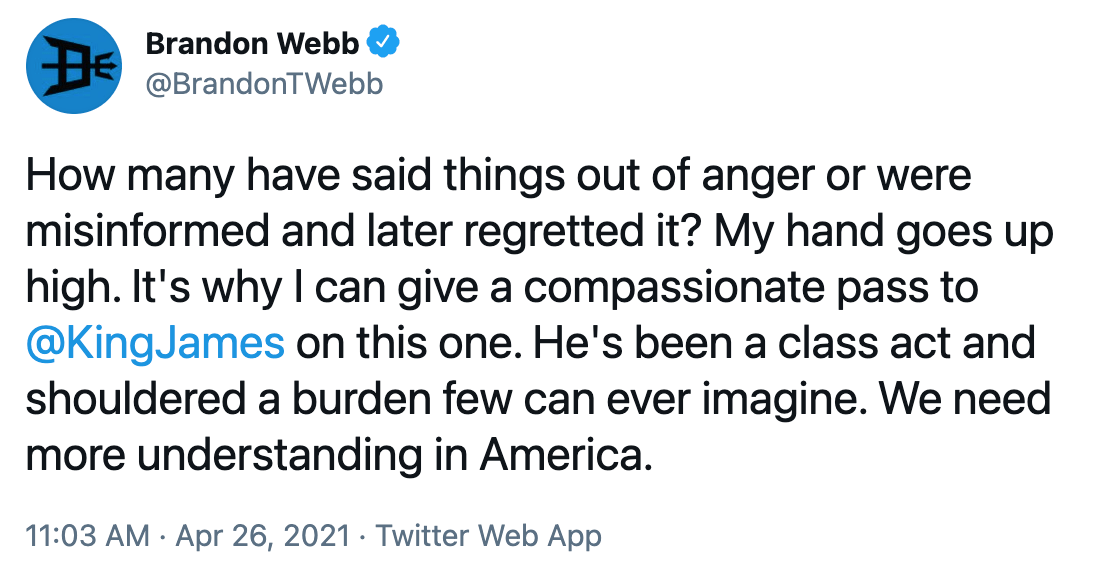This screenshot has width=1100, height=582.
Task: Visit the @BrandonTWebb handle
Action: tap(264, 85)
